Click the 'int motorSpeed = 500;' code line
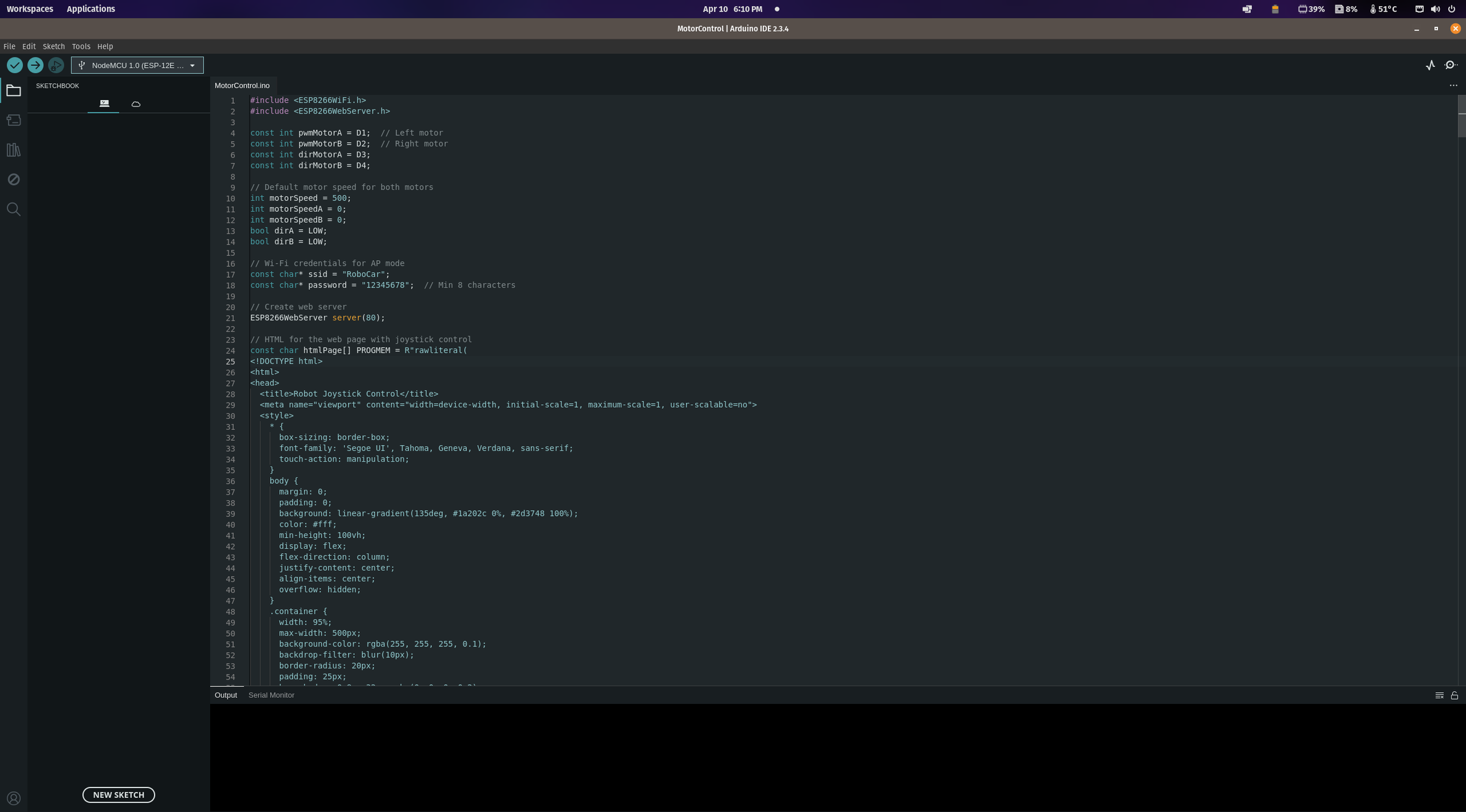Screen dimensions: 1466x812 click(301, 198)
